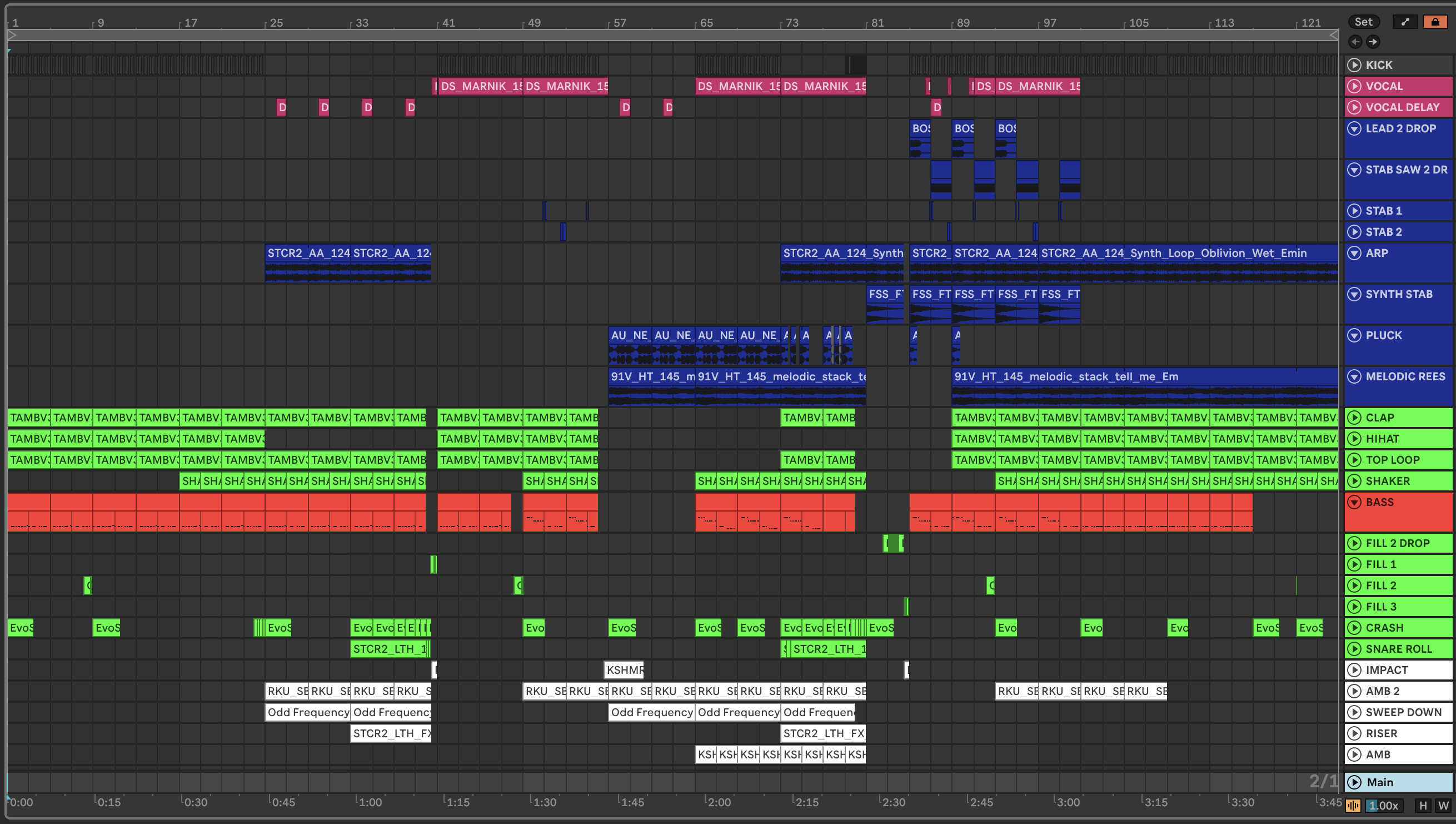This screenshot has height=824, width=1456.
Task: Unfold the CRASH track
Action: point(1354,628)
